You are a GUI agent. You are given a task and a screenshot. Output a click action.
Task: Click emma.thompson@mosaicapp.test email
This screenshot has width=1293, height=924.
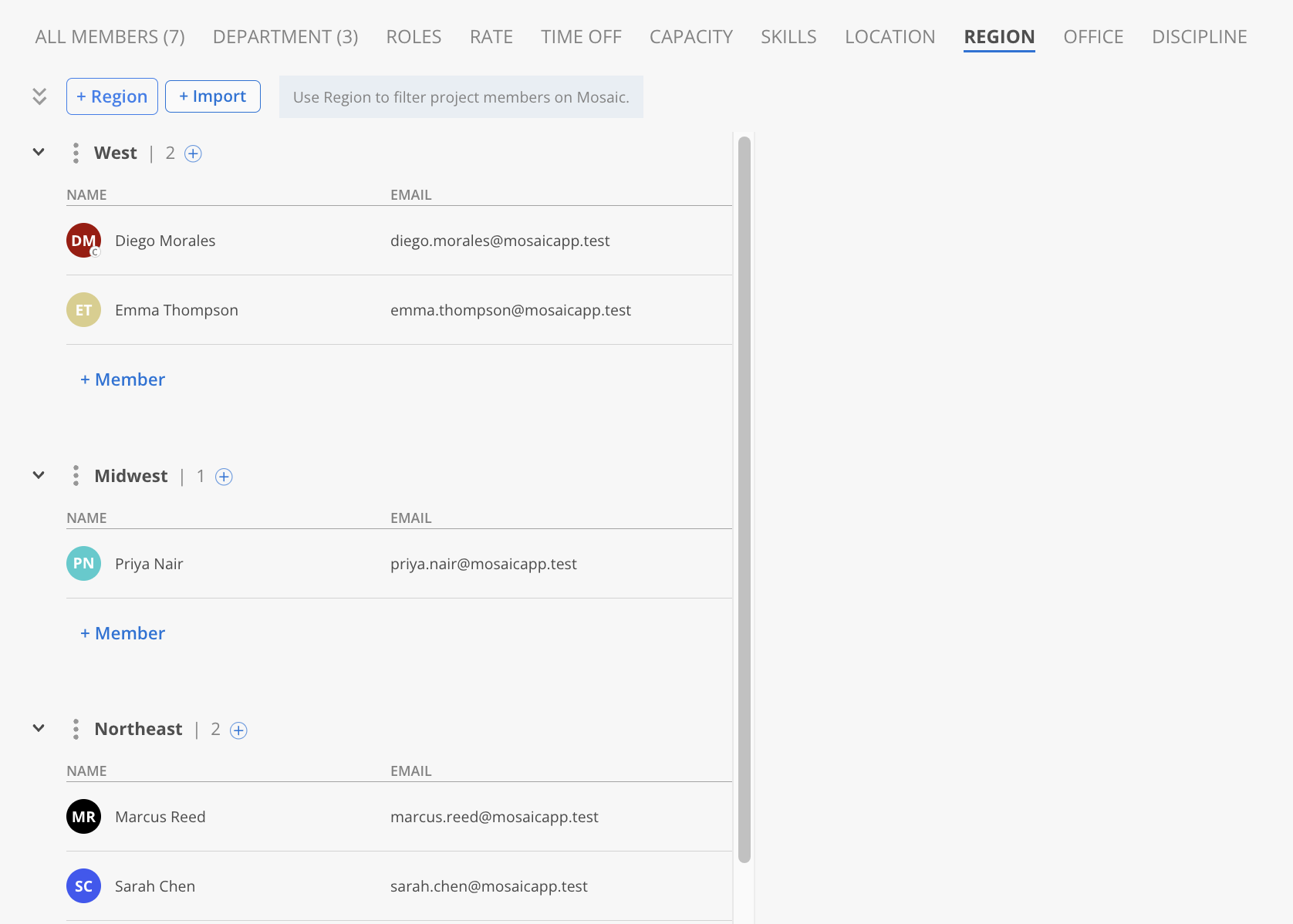pyautogui.click(x=511, y=310)
